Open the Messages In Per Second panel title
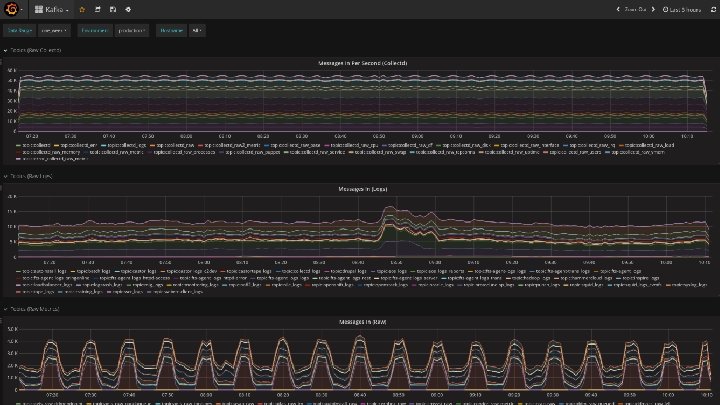The width and height of the screenshot is (720, 405). pos(362,63)
